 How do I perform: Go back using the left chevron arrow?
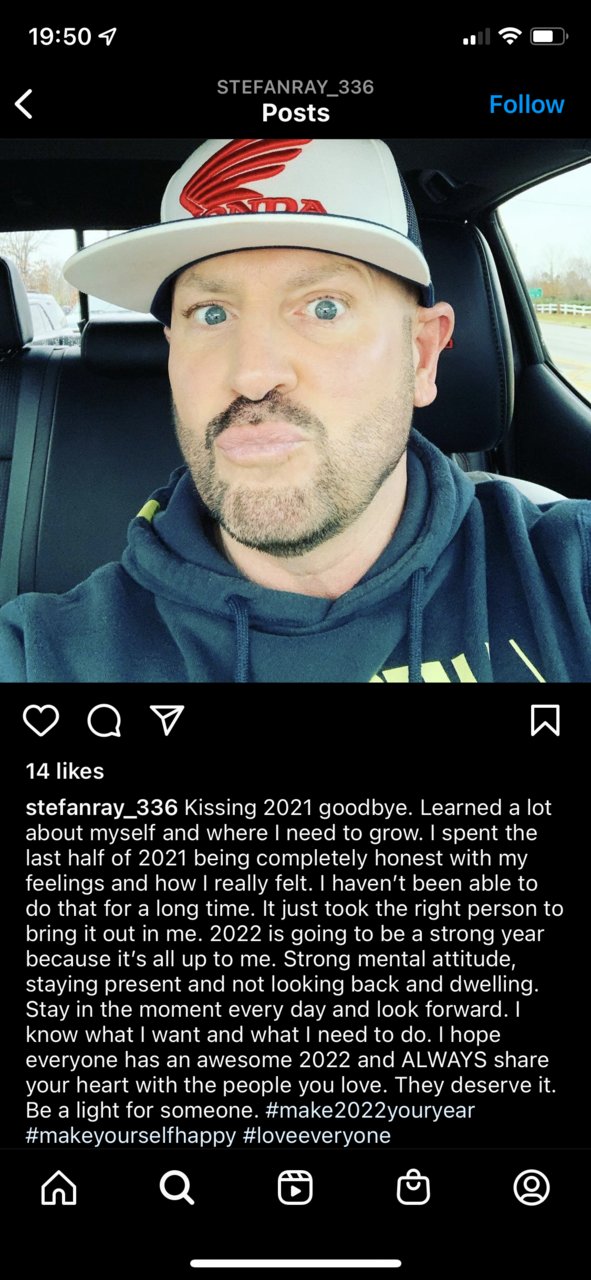coord(25,104)
